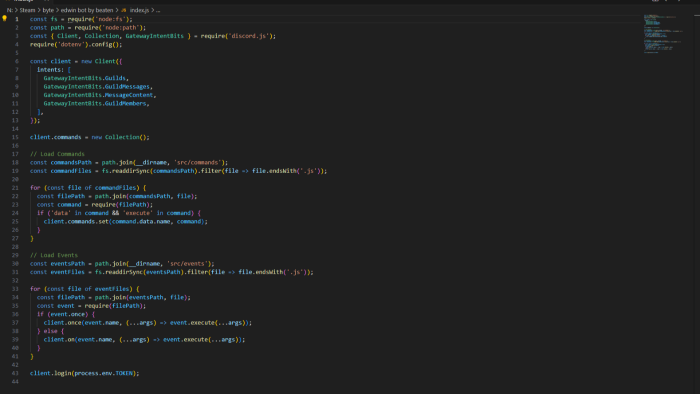Click line number 43 in the gutter
The height and width of the screenshot is (394, 700).
[15, 373]
